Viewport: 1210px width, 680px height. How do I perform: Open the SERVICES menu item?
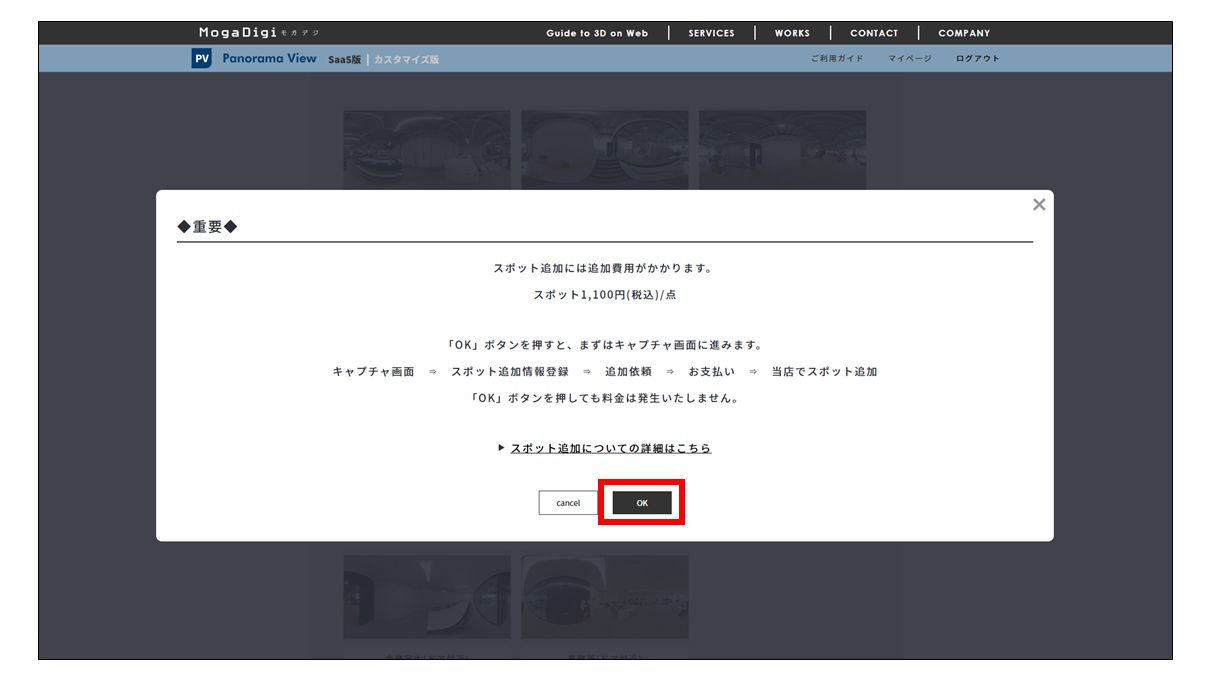711,33
